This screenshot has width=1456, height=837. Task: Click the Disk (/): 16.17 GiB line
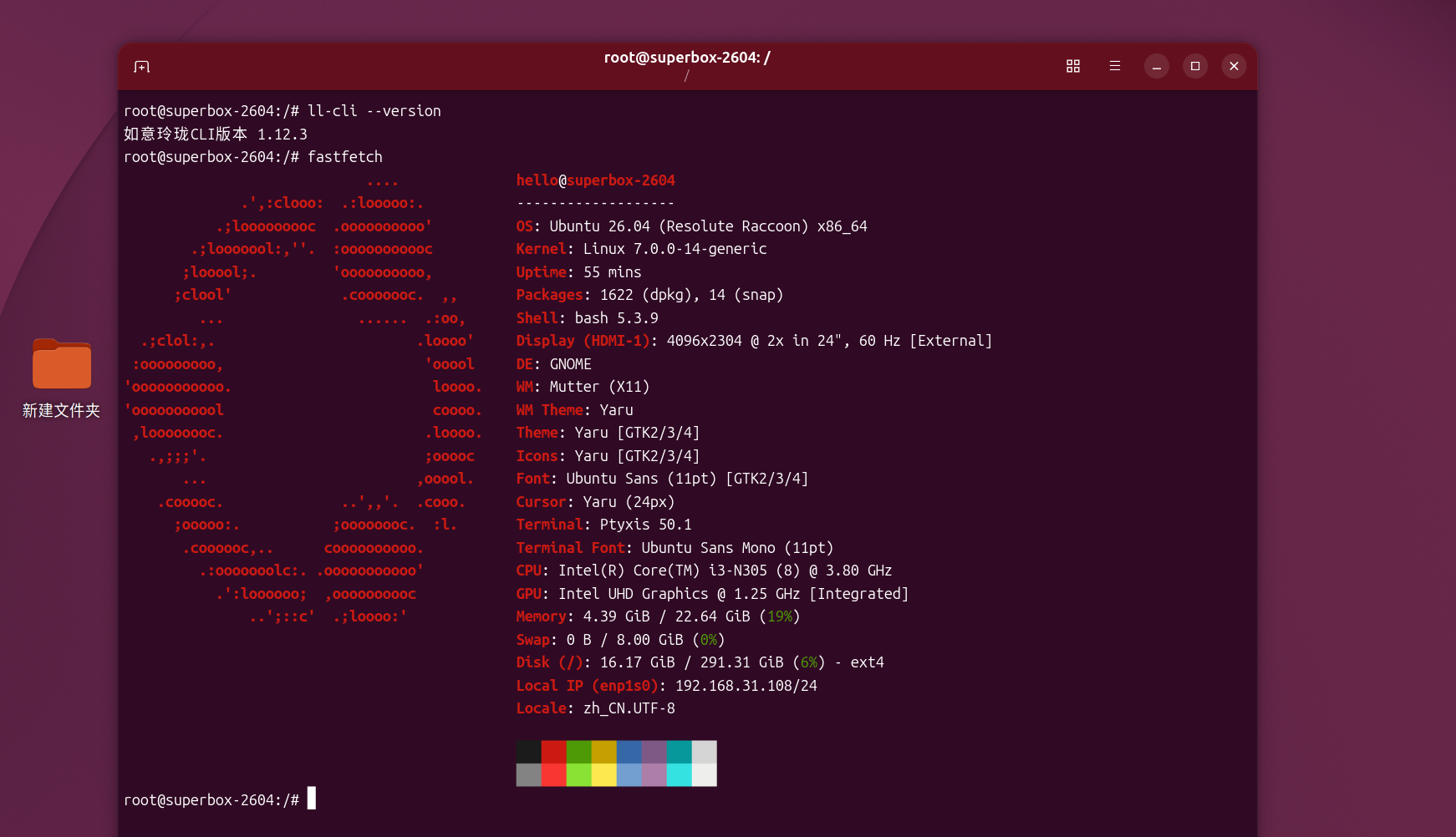tap(700, 662)
